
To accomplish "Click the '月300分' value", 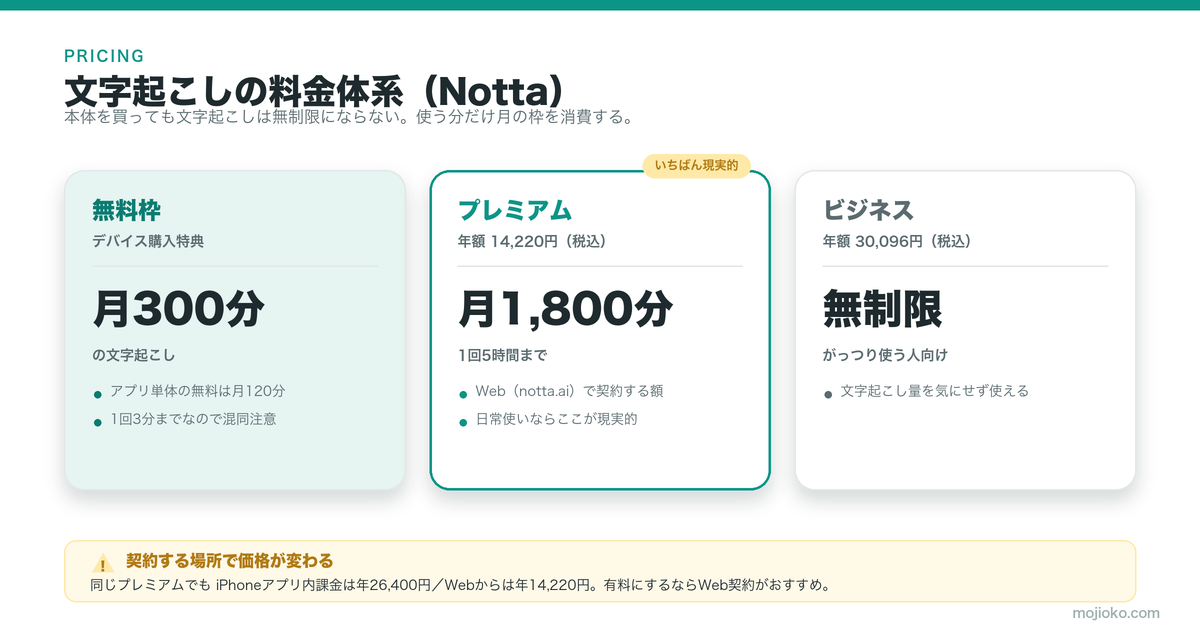I will (x=178, y=309).
